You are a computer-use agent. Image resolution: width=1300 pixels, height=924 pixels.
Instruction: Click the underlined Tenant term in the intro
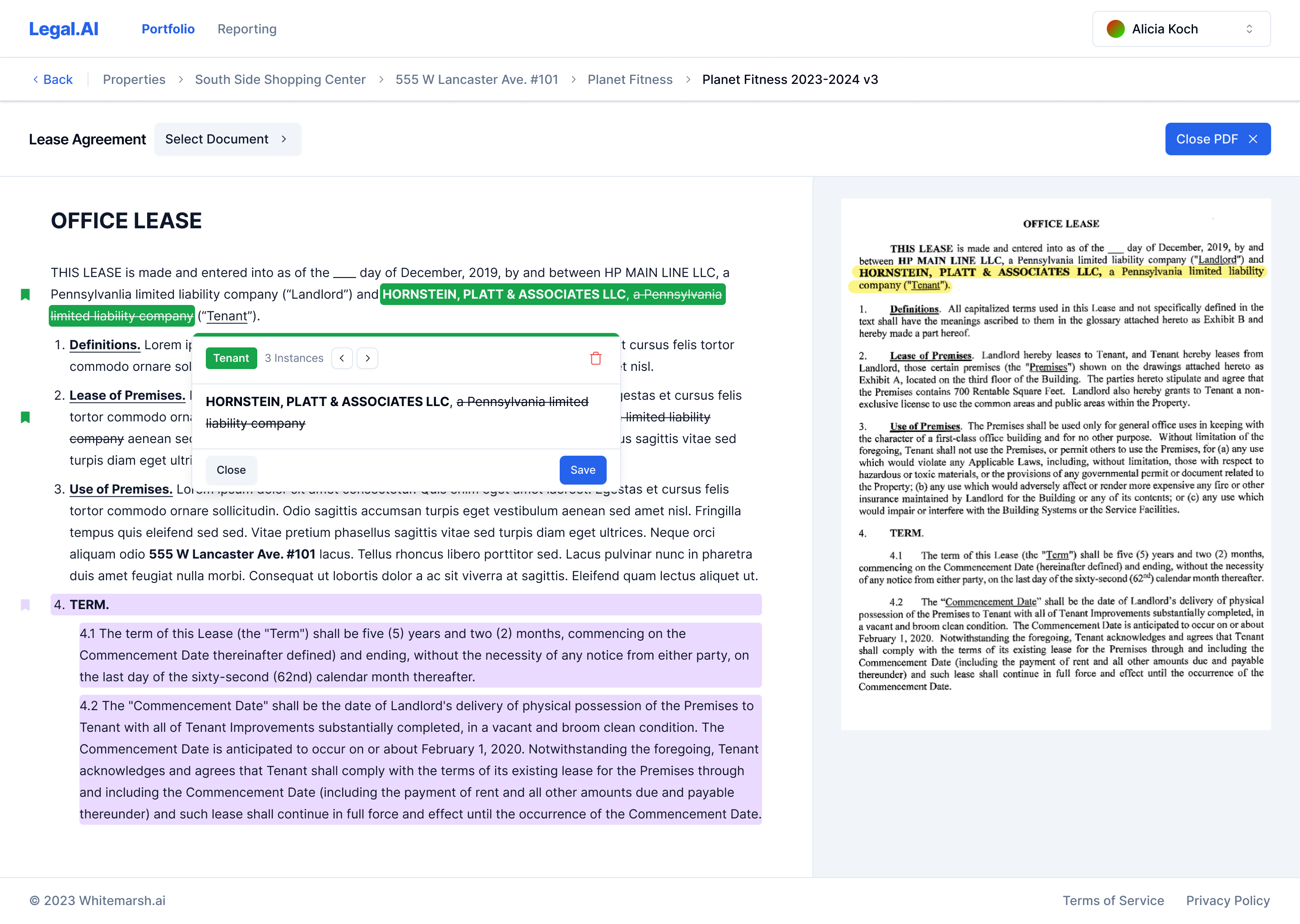[227, 316]
